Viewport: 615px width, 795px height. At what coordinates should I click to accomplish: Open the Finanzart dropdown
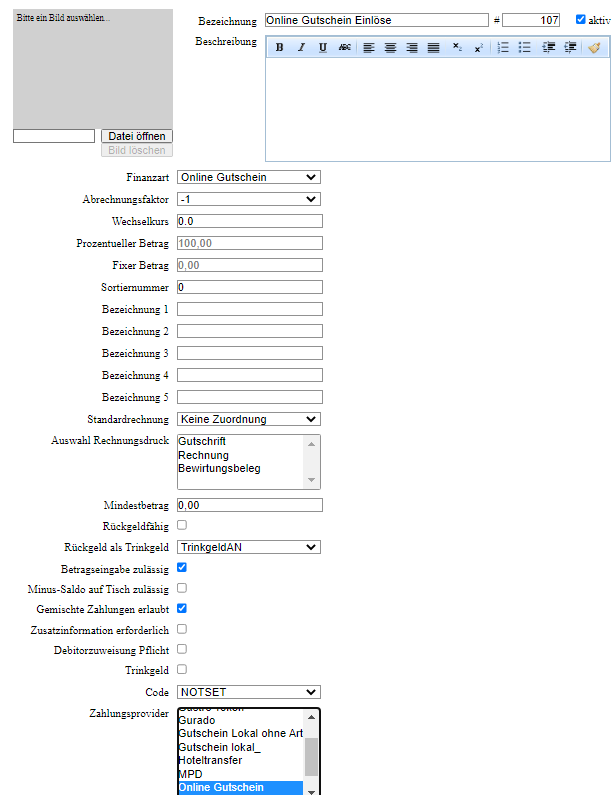[x=249, y=177]
